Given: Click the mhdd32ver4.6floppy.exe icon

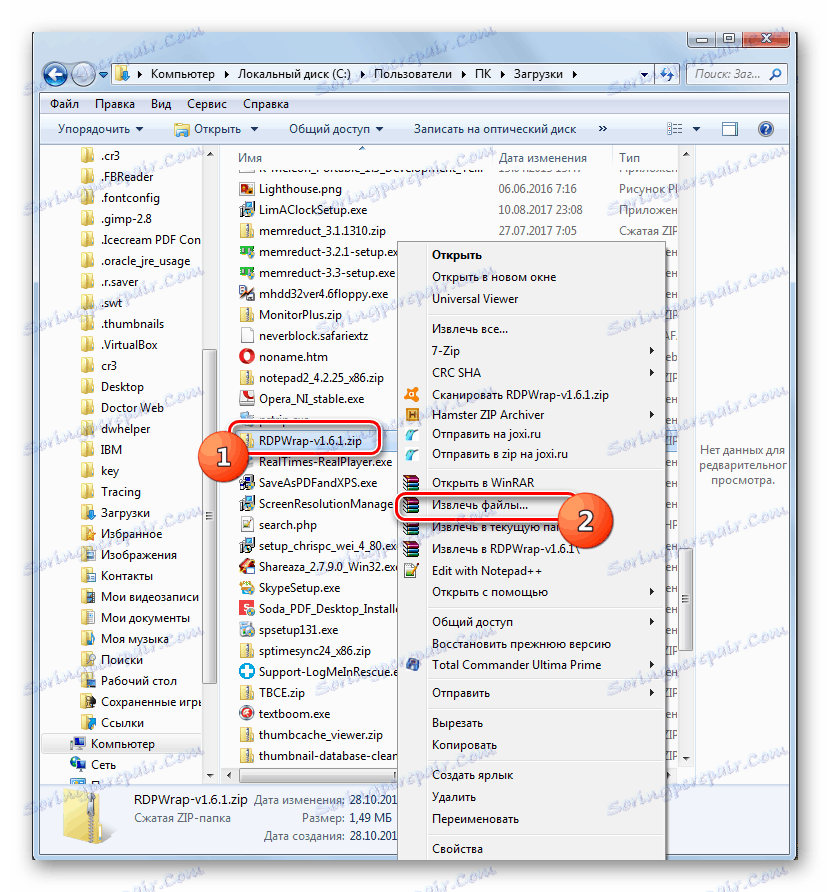Looking at the screenshot, I should click(246, 294).
